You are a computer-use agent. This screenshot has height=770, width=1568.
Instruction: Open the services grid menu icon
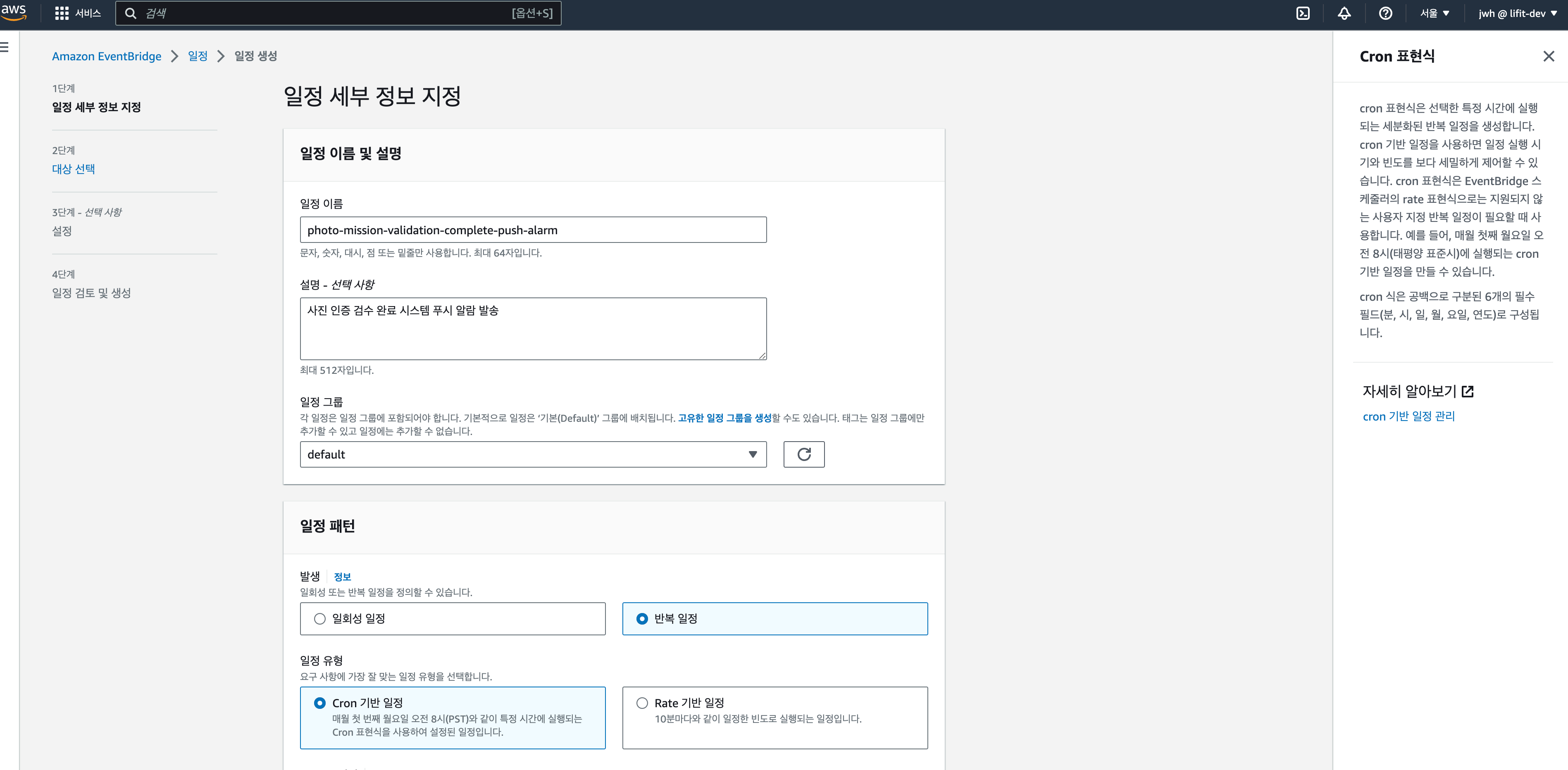(62, 13)
